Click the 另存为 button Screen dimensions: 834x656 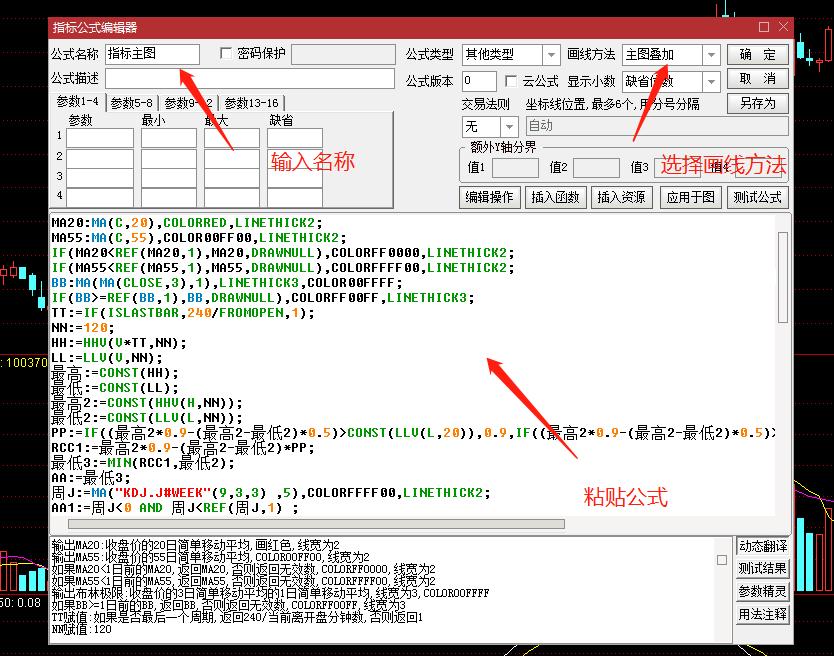coord(757,103)
